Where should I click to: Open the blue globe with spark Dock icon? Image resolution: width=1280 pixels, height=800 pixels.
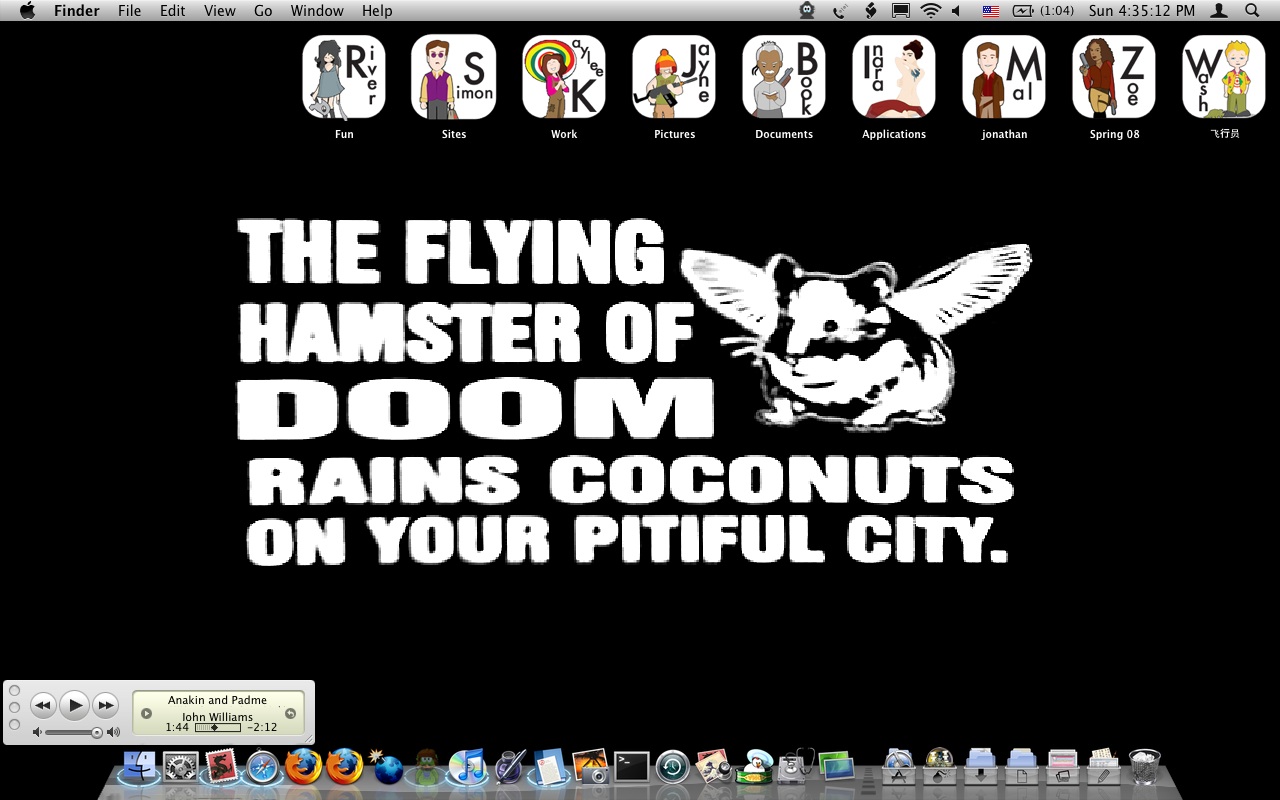[x=386, y=768]
